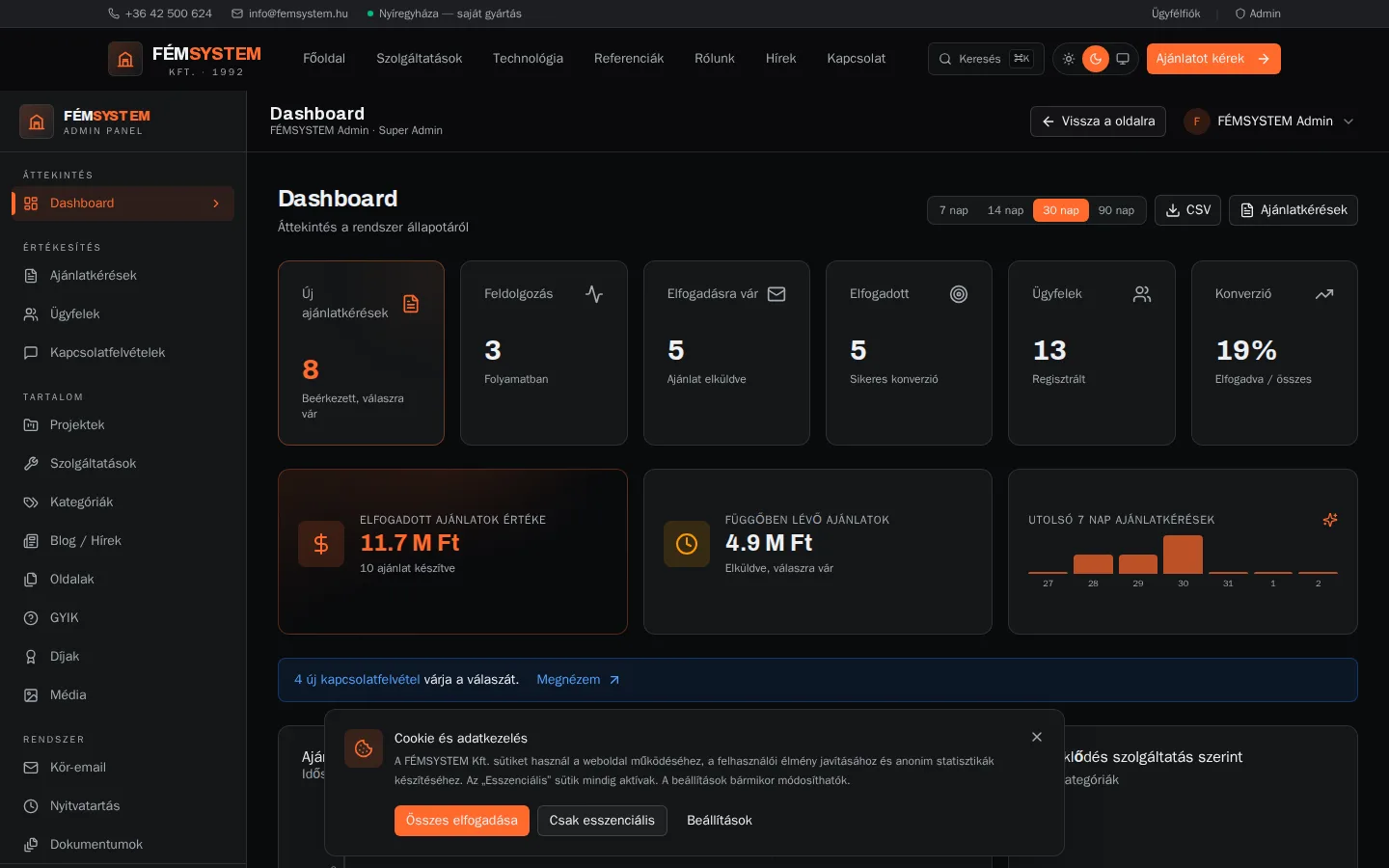Open the Technológia menu item
The height and width of the screenshot is (868, 1389).
(528, 59)
